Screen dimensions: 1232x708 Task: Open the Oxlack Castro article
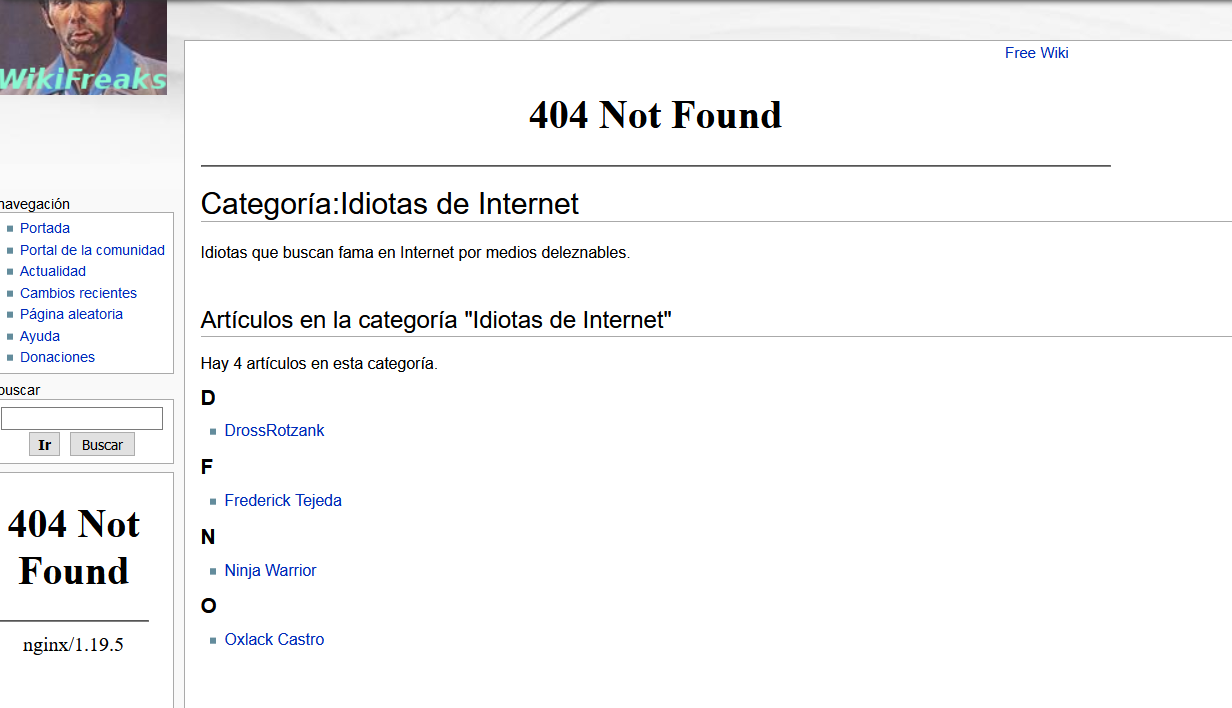click(x=274, y=640)
